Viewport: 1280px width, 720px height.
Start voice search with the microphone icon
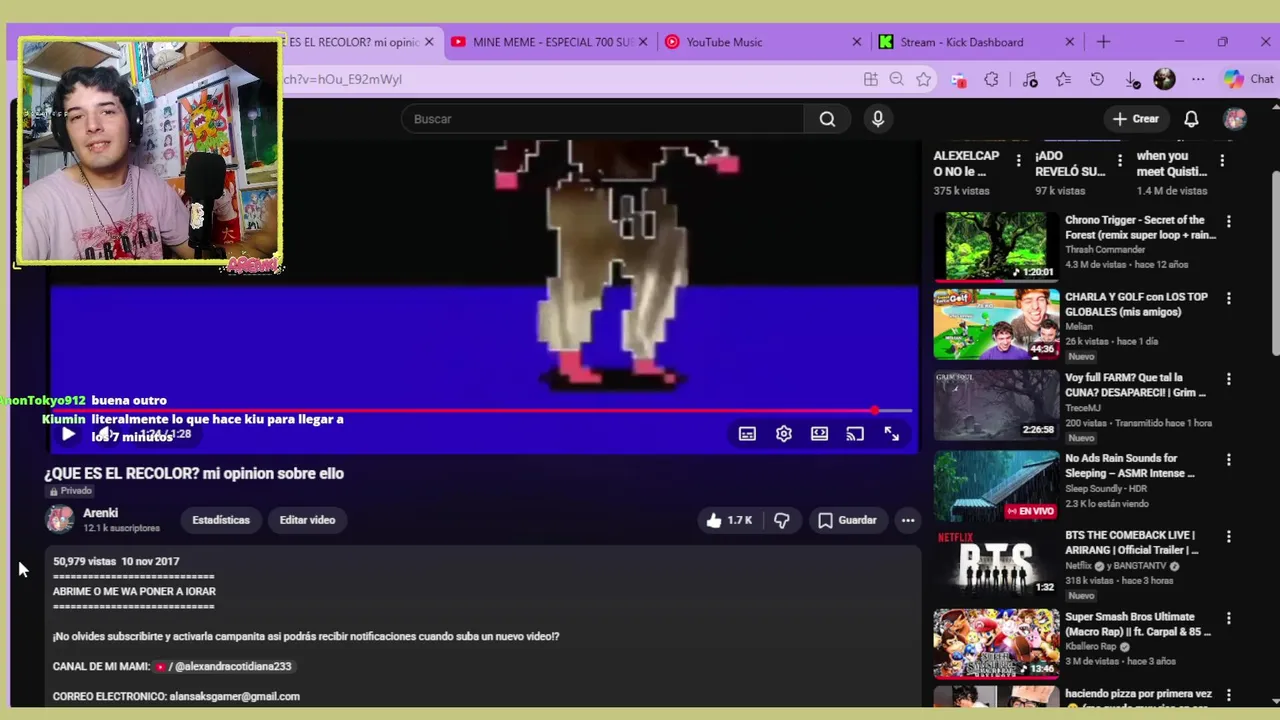tap(878, 119)
